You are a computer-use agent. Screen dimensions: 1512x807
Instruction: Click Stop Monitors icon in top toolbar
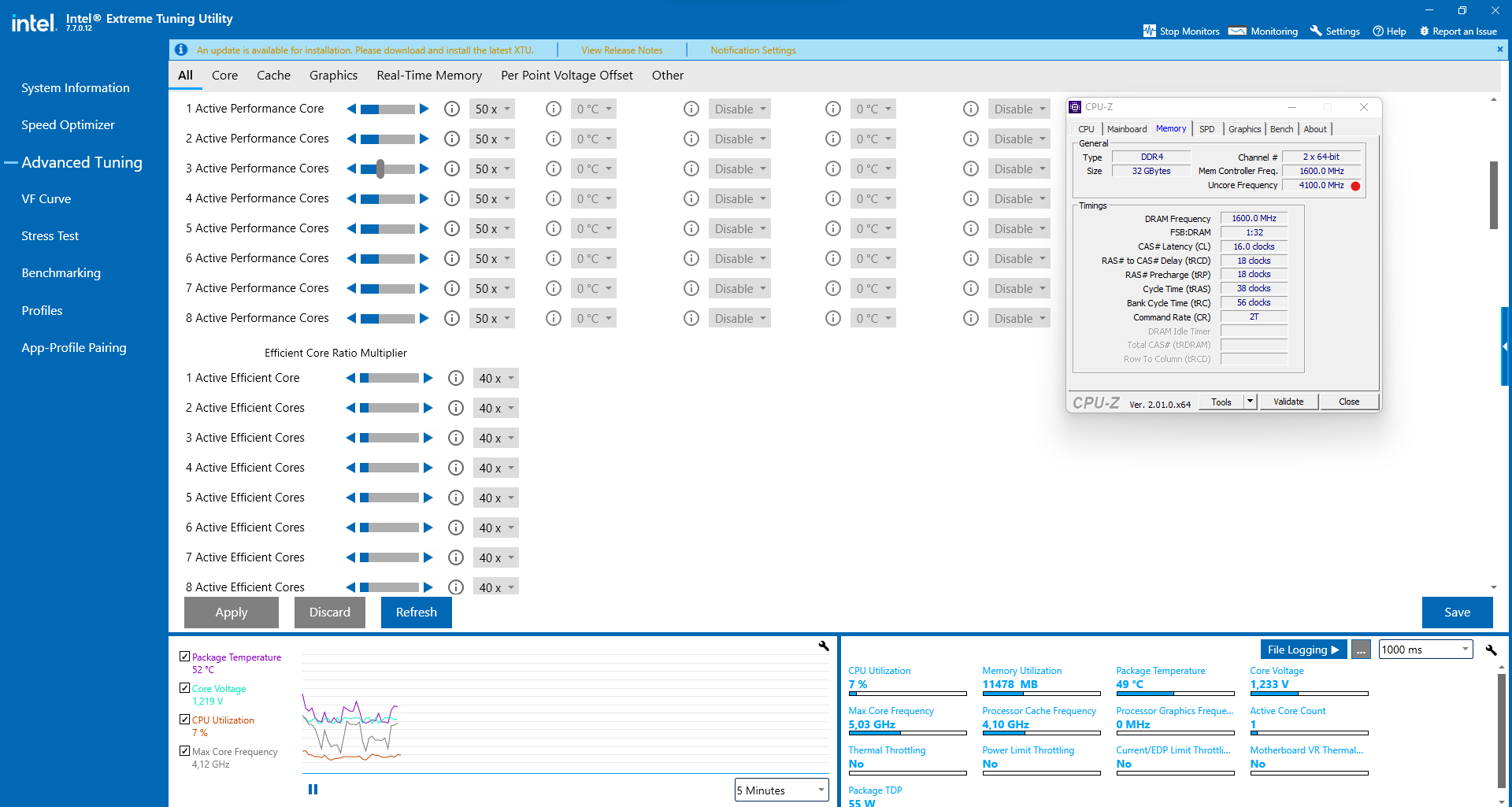point(1150,31)
